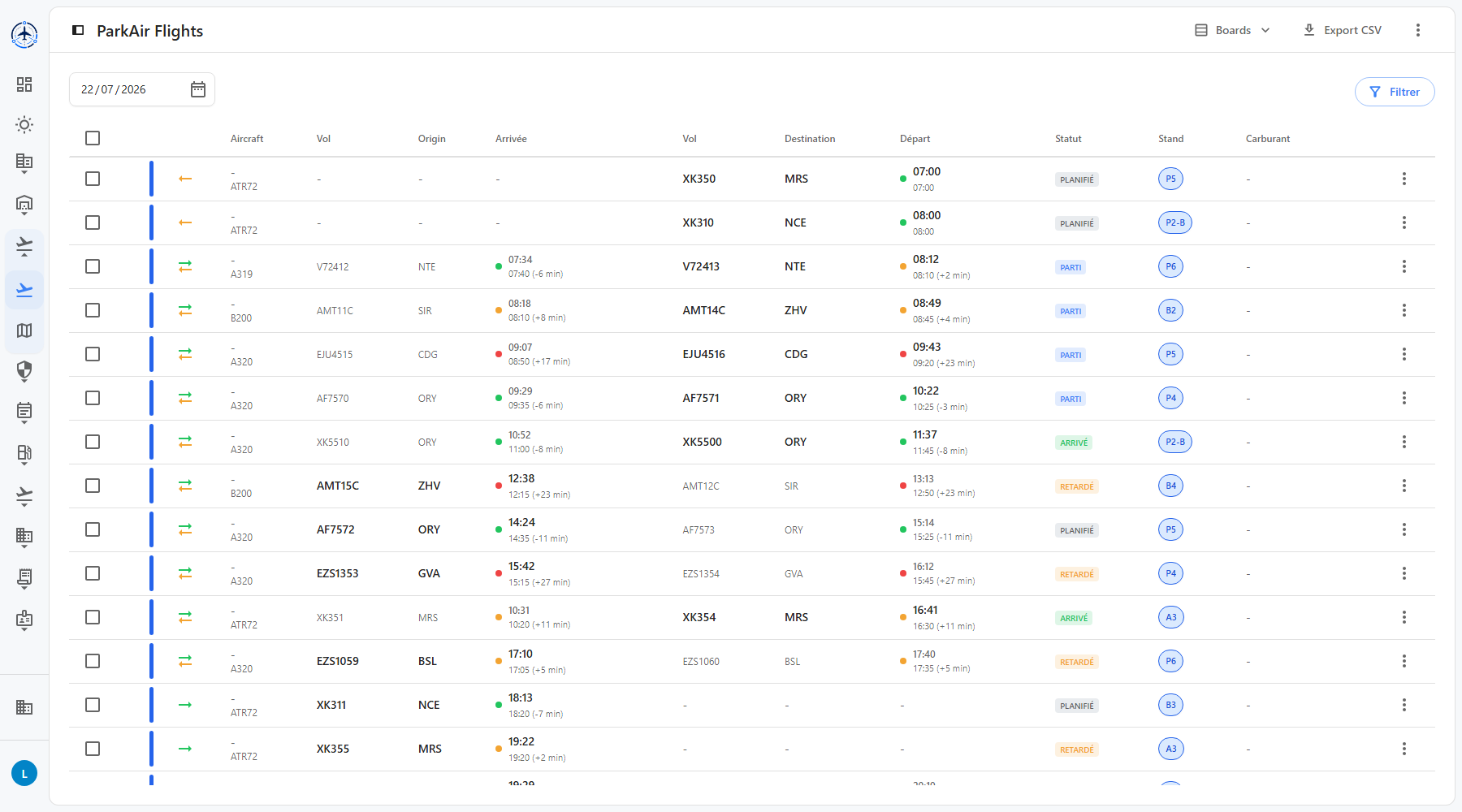Open row actions menu for XK310

pos(1404,222)
